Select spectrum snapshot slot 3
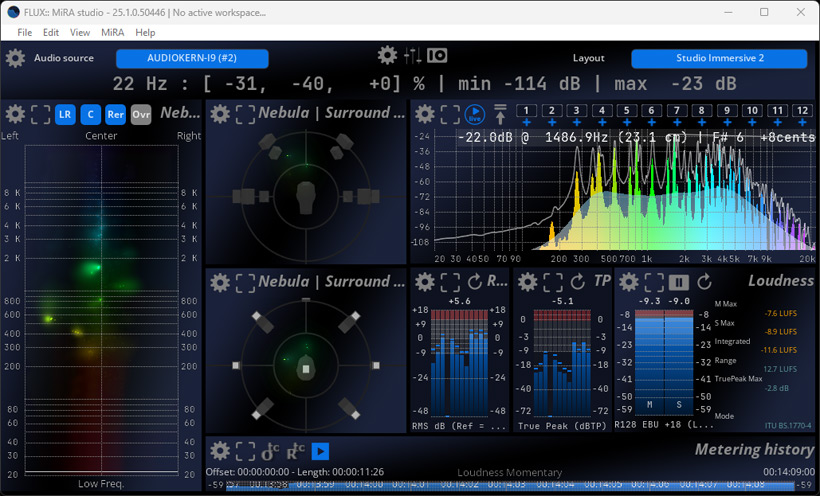This screenshot has width=820, height=496. pyautogui.click(x=576, y=110)
